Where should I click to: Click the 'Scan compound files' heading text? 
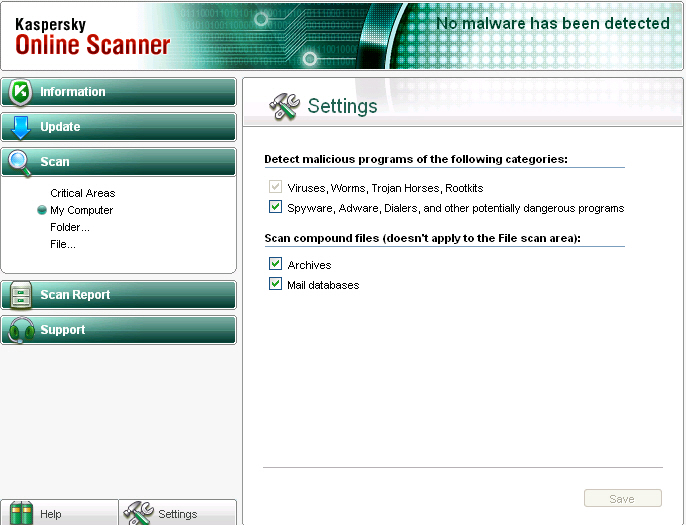click(422, 238)
